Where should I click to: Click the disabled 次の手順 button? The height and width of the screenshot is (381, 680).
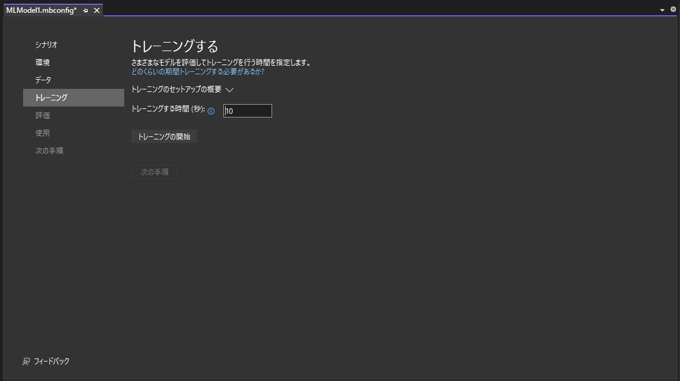click(154, 172)
